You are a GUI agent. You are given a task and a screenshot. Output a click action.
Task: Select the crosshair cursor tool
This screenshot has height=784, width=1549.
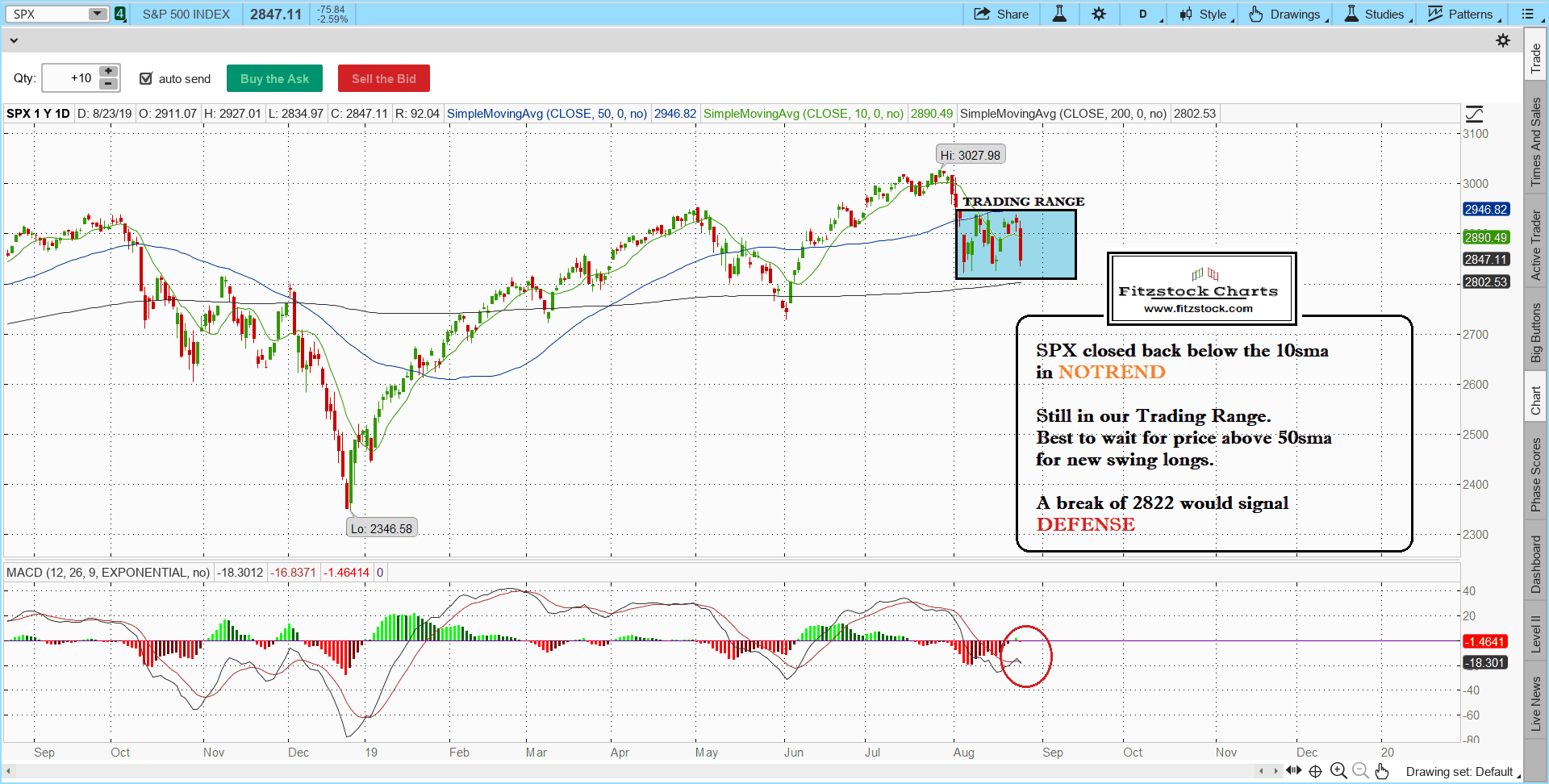1316,771
